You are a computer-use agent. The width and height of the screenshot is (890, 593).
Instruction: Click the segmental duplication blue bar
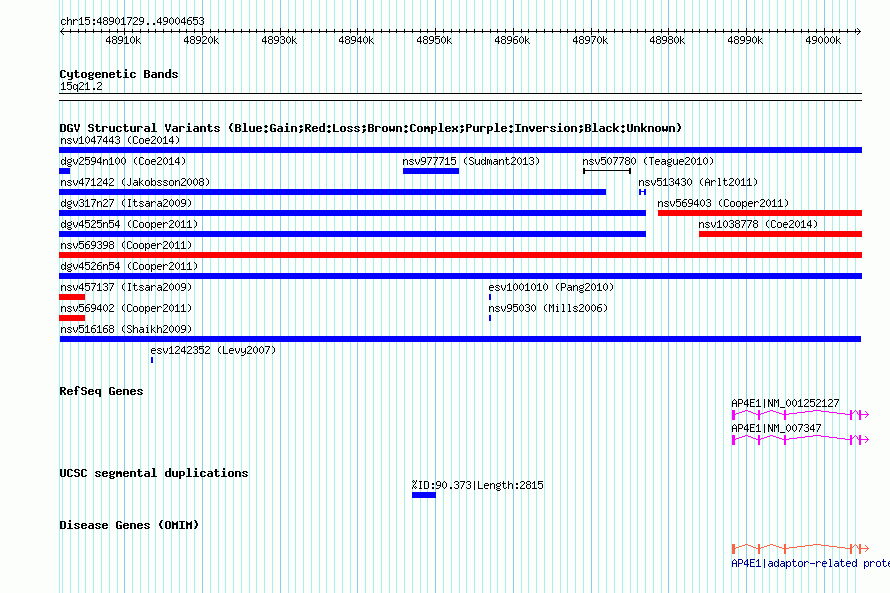(424, 495)
